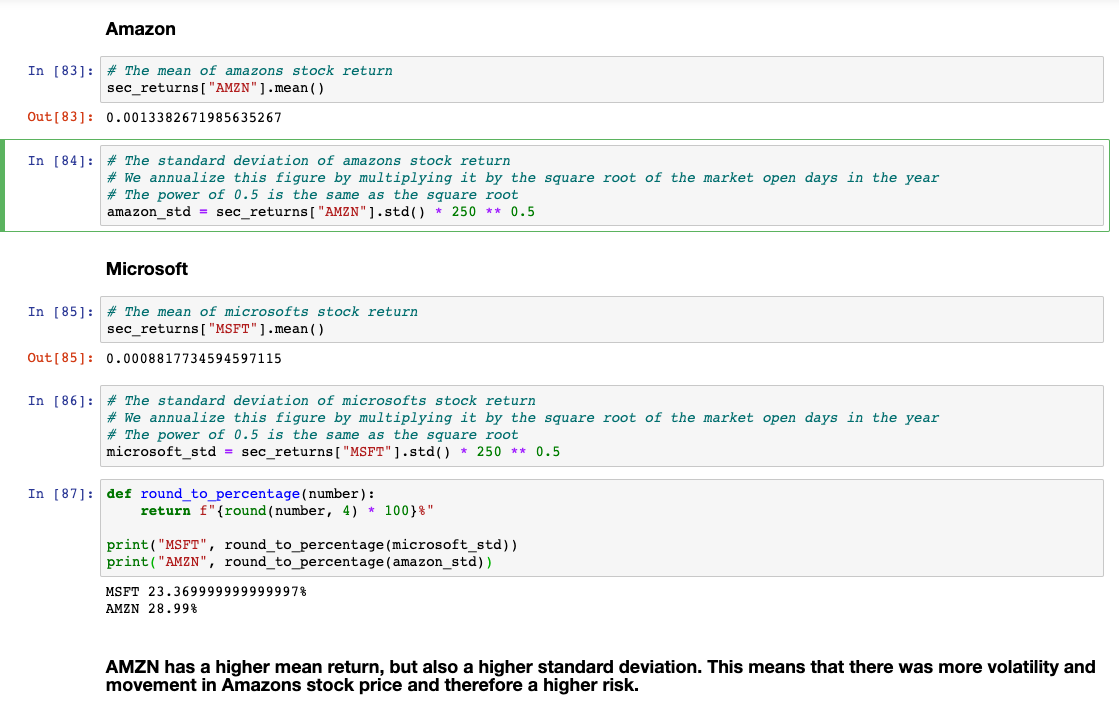Click the 'def round_to_percentage(number):' line
Screen dimensions: 1119x703
[240, 494]
